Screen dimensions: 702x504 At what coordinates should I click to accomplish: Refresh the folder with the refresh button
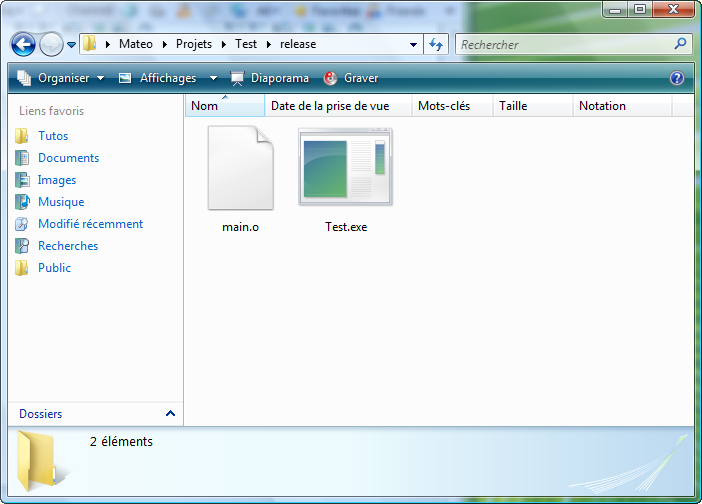click(436, 44)
